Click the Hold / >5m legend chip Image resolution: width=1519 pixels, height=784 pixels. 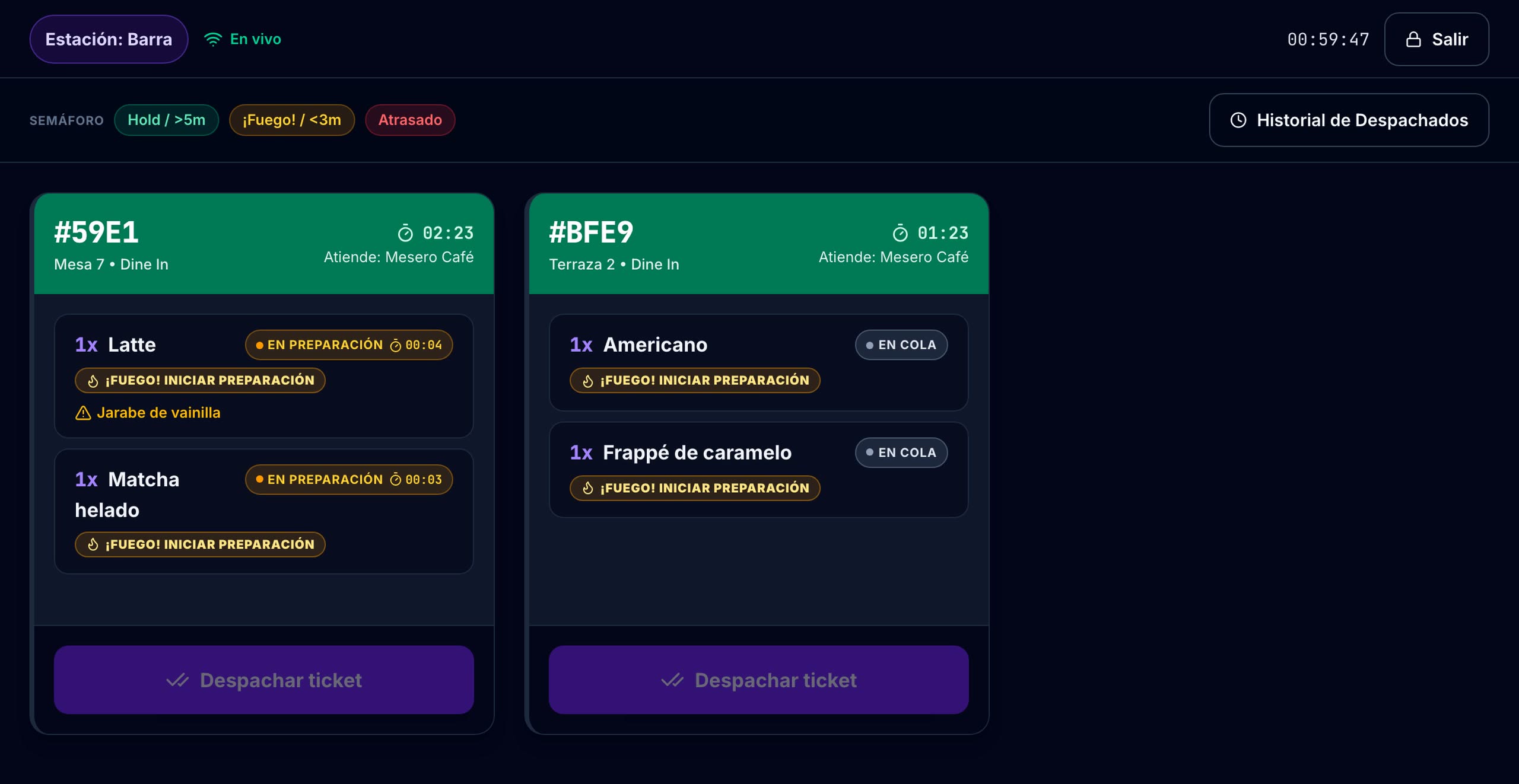coord(167,120)
